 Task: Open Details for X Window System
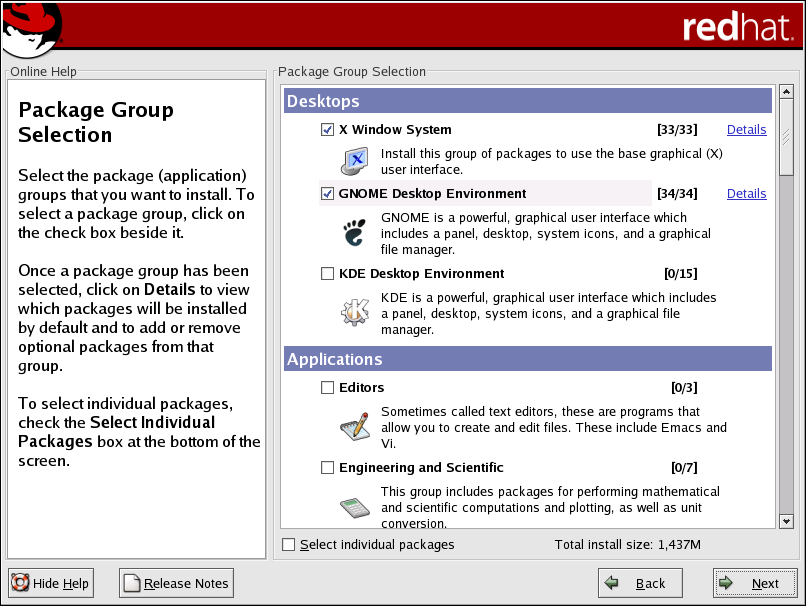(746, 130)
